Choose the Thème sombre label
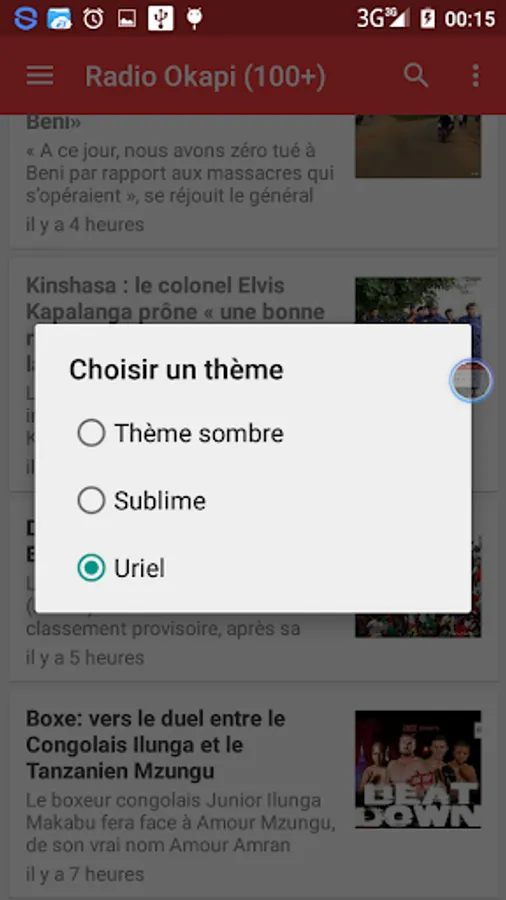Image resolution: width=506 pixels, height=900 pixels. (199, 433)
